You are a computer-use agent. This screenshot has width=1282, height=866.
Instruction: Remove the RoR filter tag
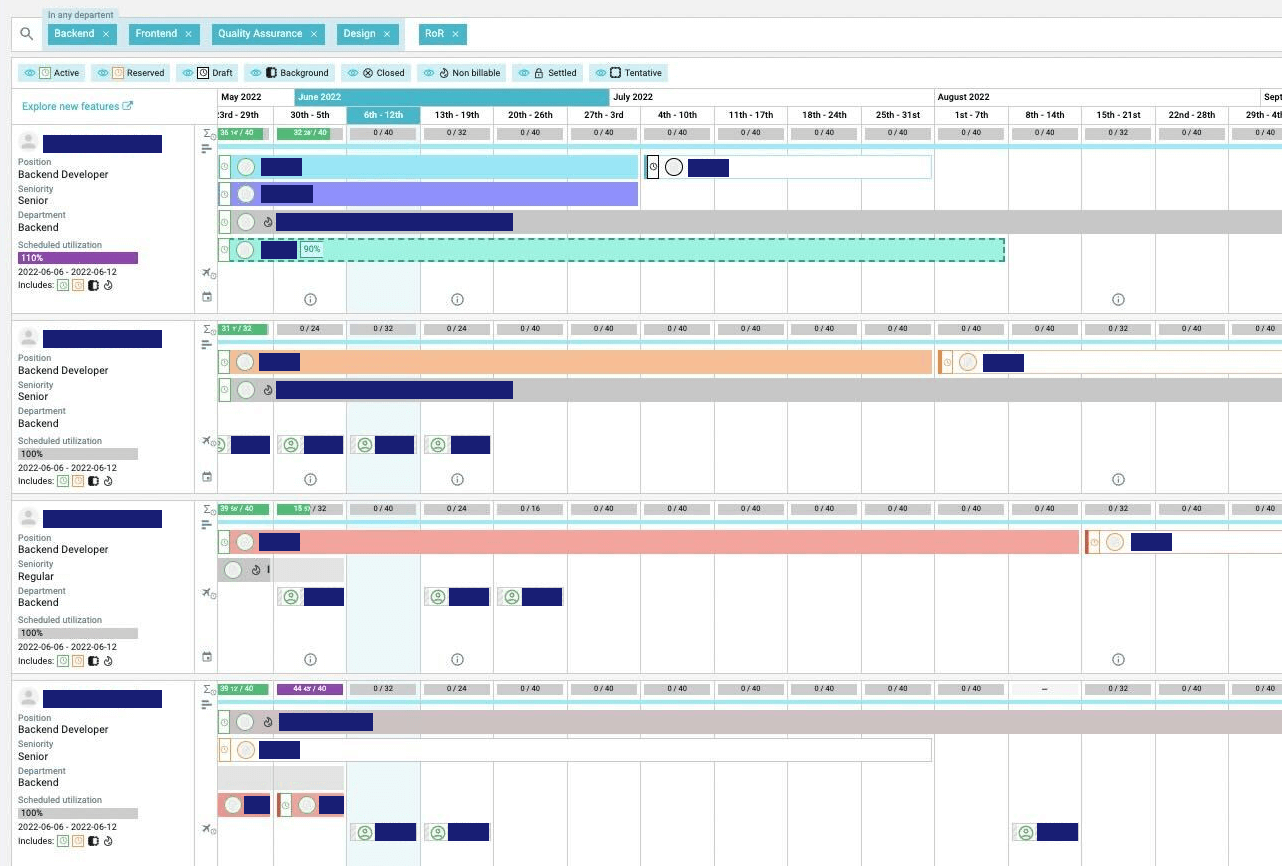coord(455,34)
